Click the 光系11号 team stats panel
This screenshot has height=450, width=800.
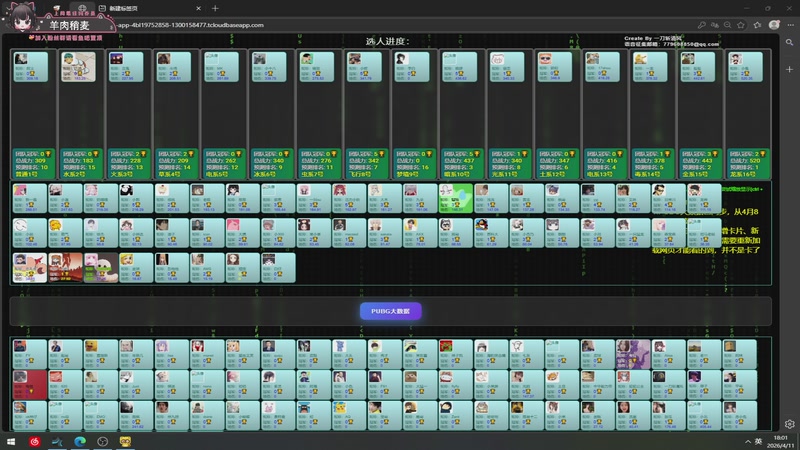[x=510, y=164]
